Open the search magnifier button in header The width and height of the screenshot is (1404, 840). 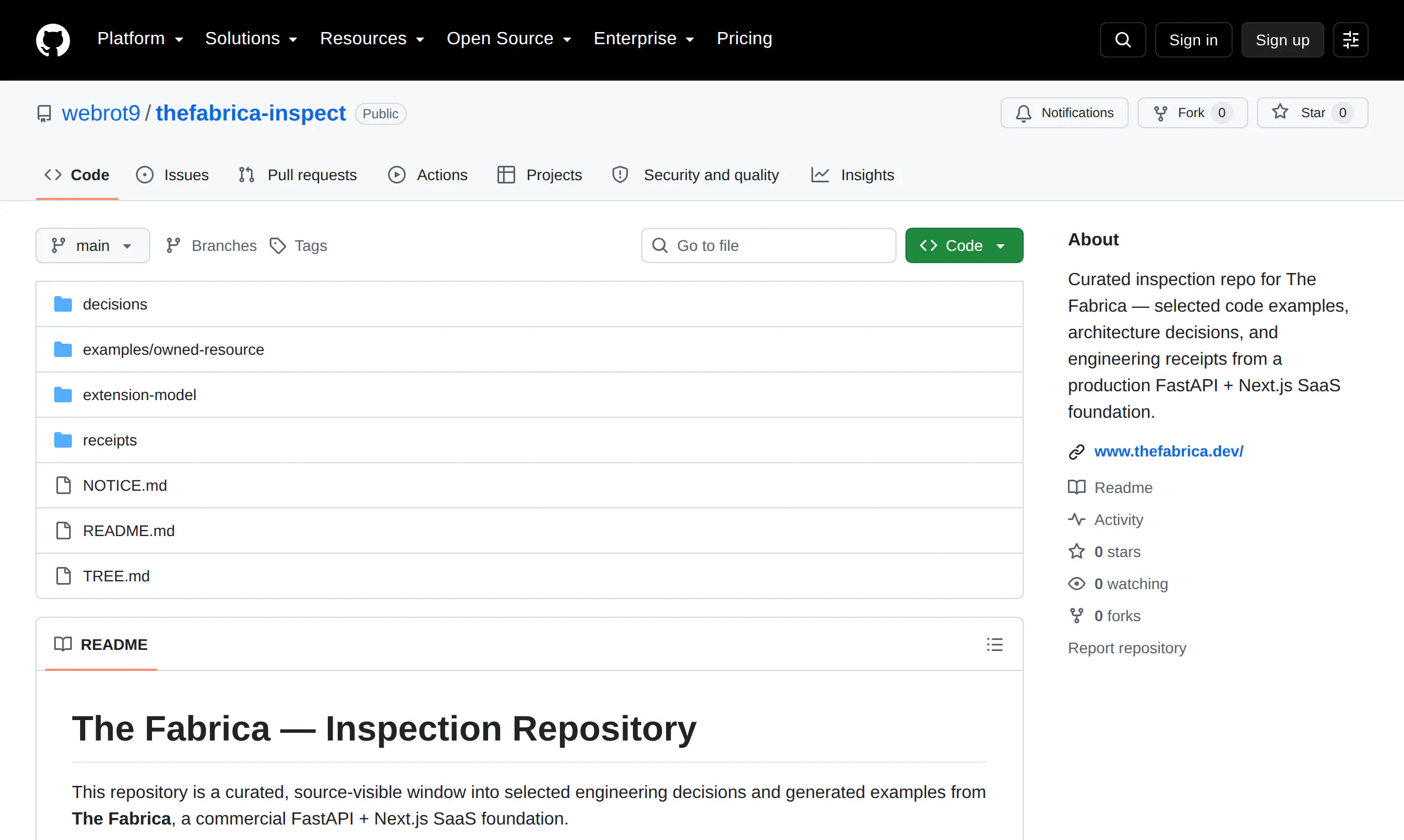1123,40
